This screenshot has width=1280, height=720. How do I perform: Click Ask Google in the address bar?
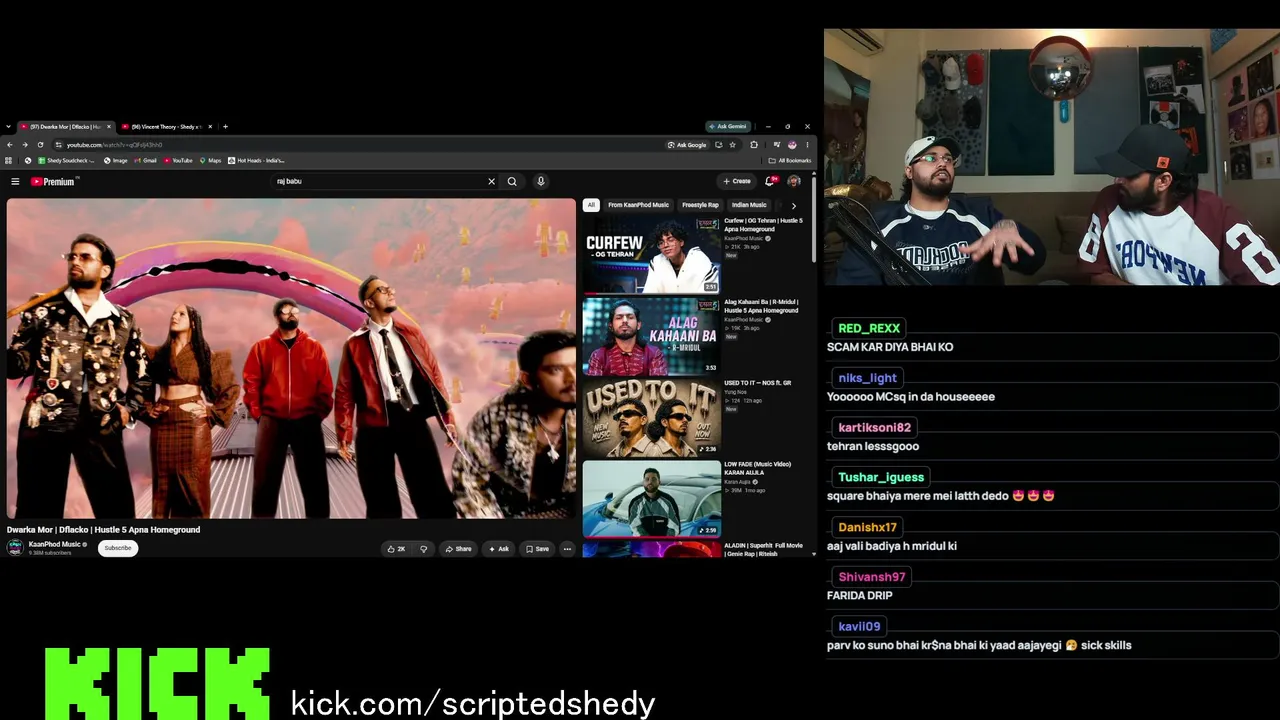687,145
